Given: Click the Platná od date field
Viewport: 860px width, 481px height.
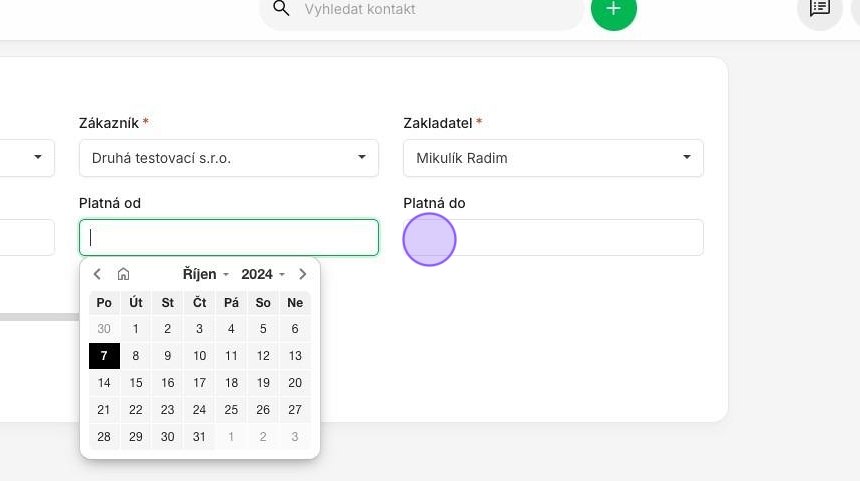Looking at the screenshot, I should pos(229,237).
